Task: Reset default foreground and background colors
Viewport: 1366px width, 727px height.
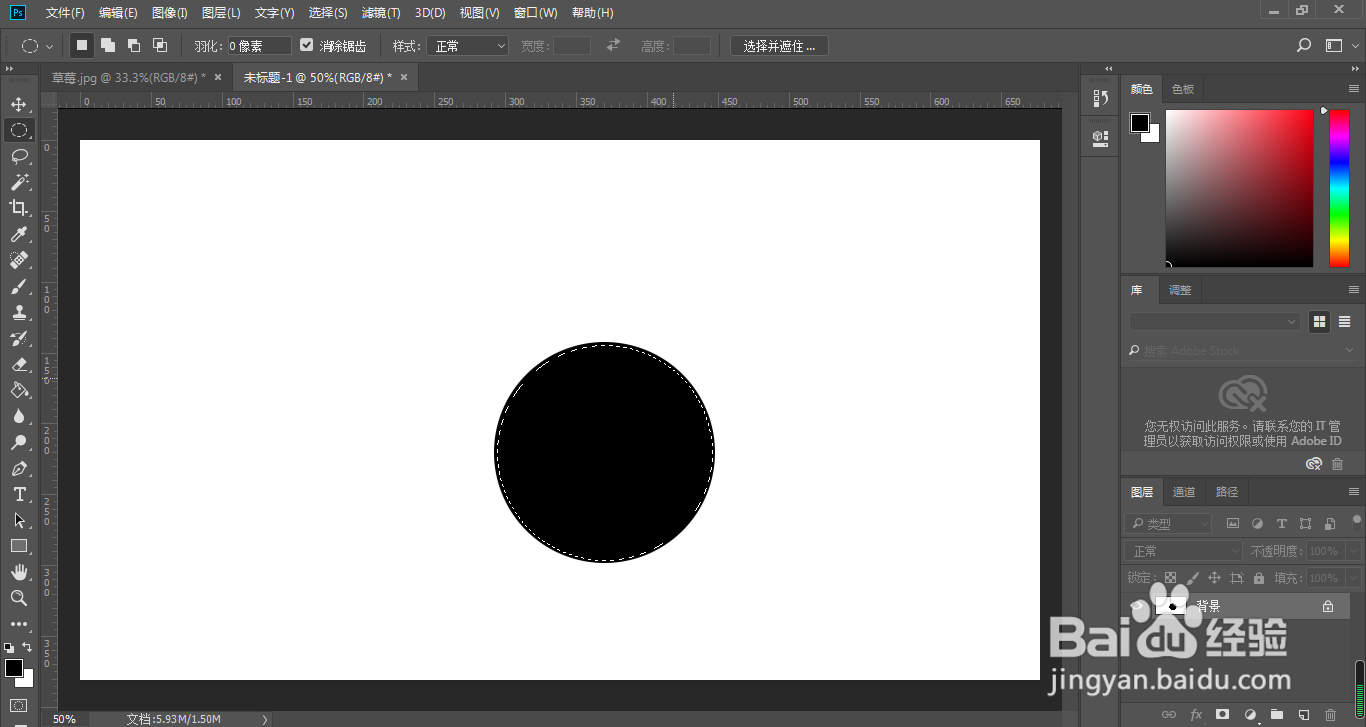Action: [9, 648]
